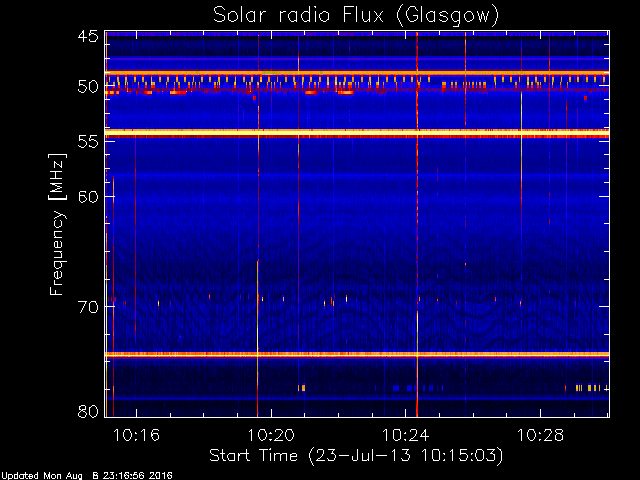Click the '10:28' time tick label
640x480 pixels.
point(540,435)
